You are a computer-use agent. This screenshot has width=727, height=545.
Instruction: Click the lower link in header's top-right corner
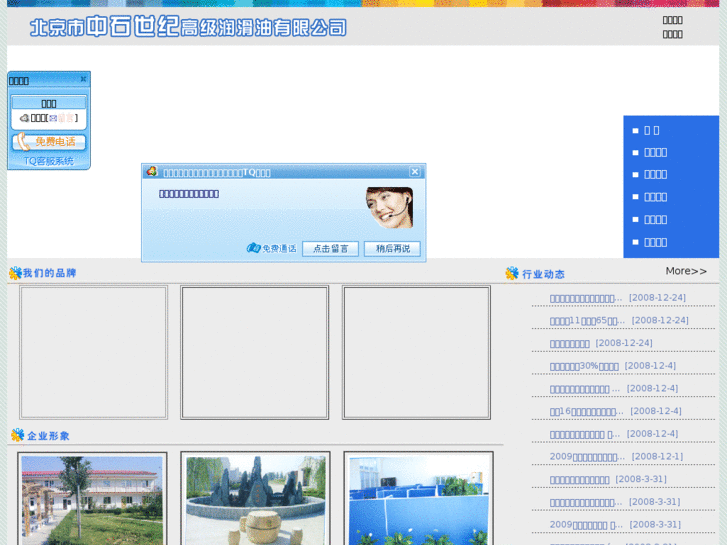pos(672,34)
